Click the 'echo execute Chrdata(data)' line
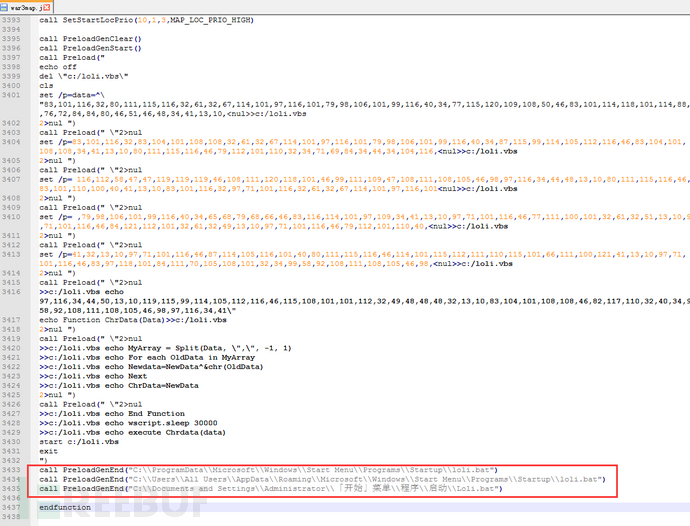Image resolution: width=690 pixels, height=526 pixels. (x=132, y=433)
